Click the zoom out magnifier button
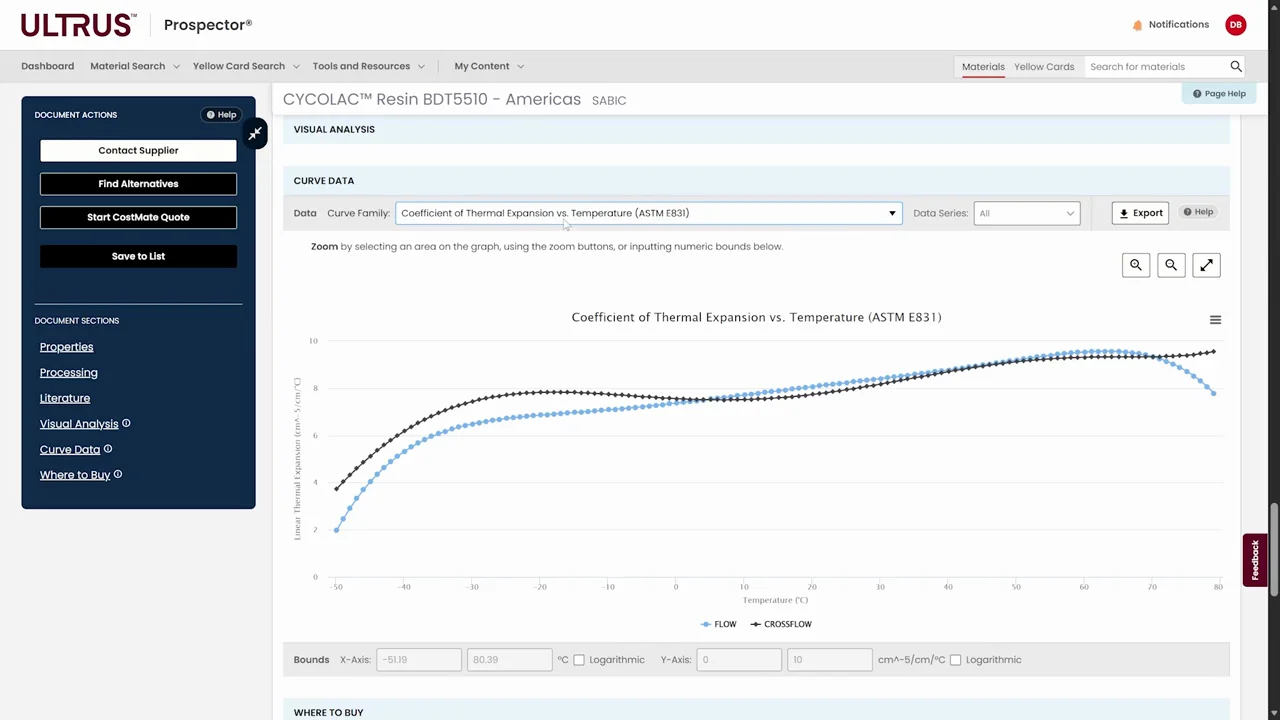Image resolution: width=1280 pixels, height=720 pixels. click(1171, 265)
